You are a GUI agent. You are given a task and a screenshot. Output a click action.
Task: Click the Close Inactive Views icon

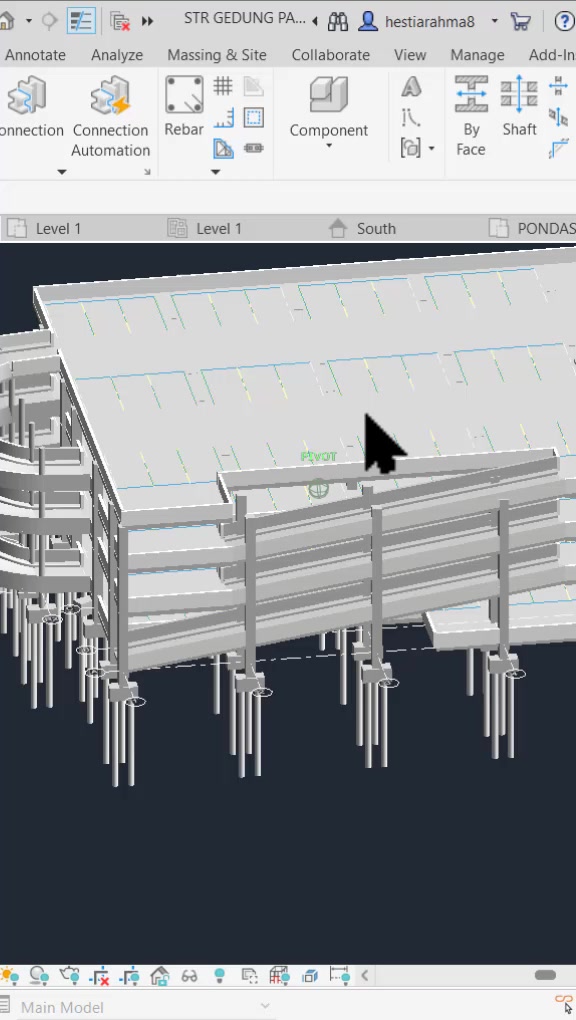(120, 21)
